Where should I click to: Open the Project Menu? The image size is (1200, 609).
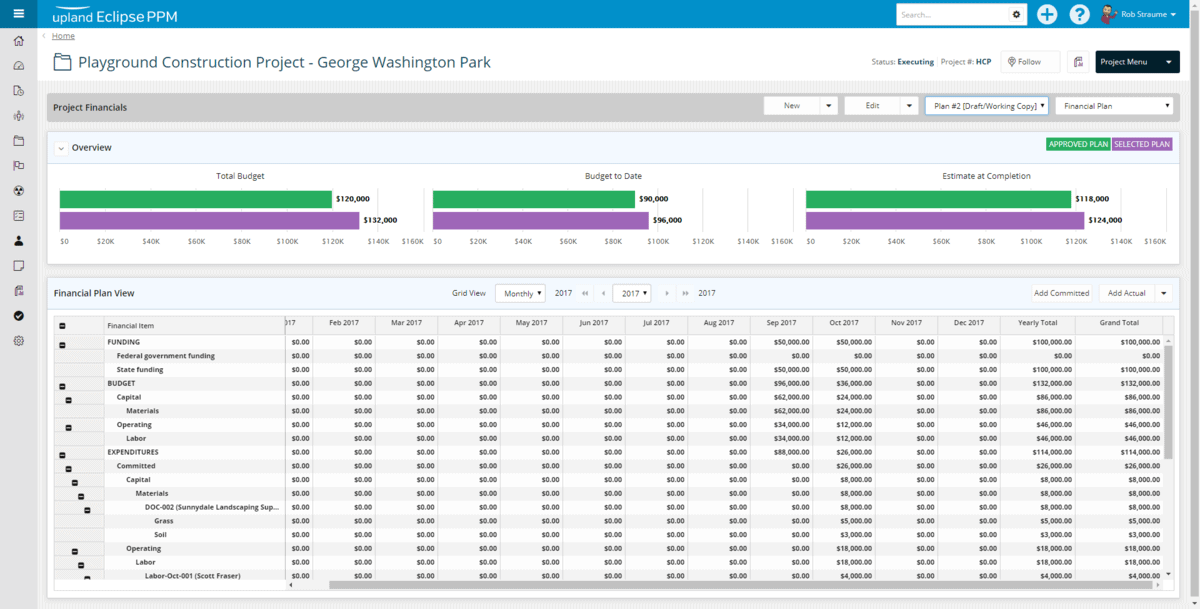click(1136, 62)
